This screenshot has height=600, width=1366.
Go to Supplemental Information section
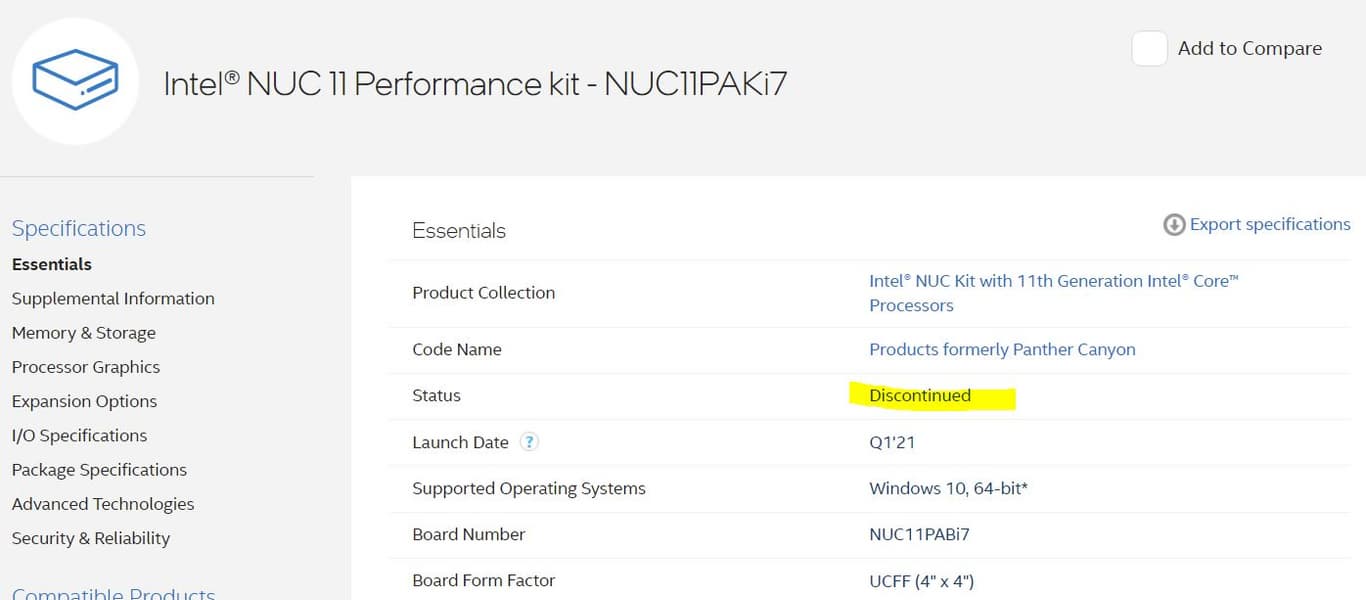113,298
